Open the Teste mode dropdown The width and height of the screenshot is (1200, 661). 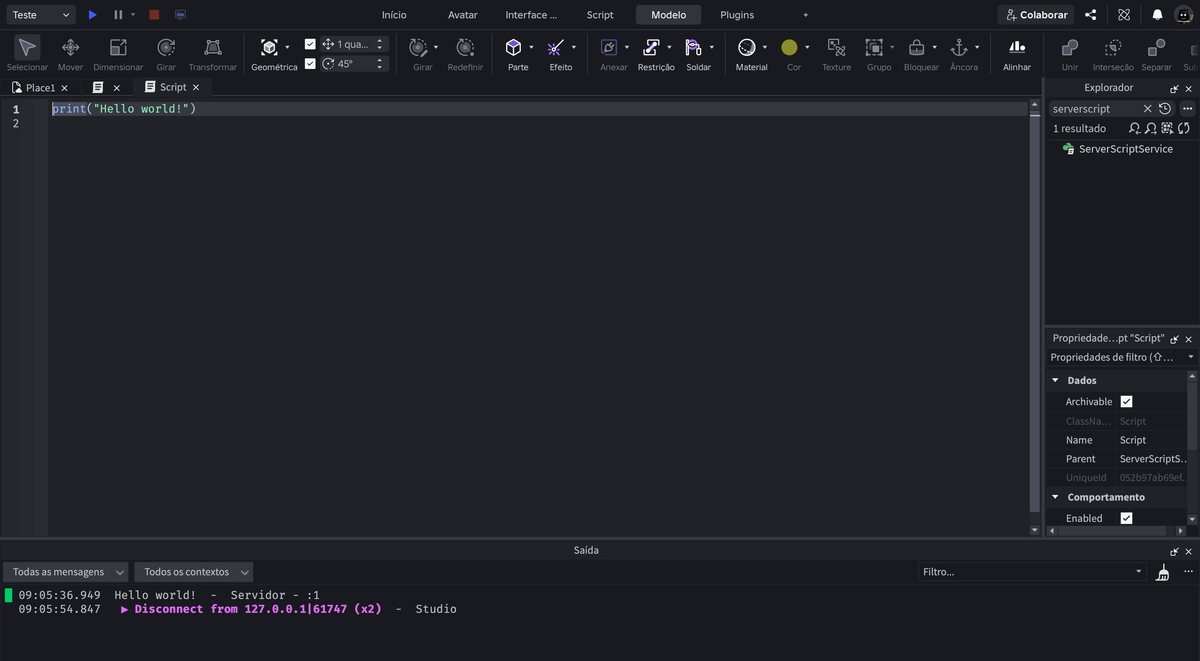[x=39, y=15]
